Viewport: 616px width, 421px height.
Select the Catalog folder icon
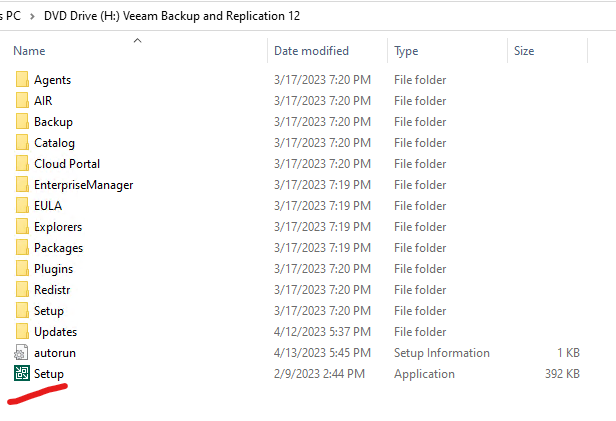click(22, 143)
